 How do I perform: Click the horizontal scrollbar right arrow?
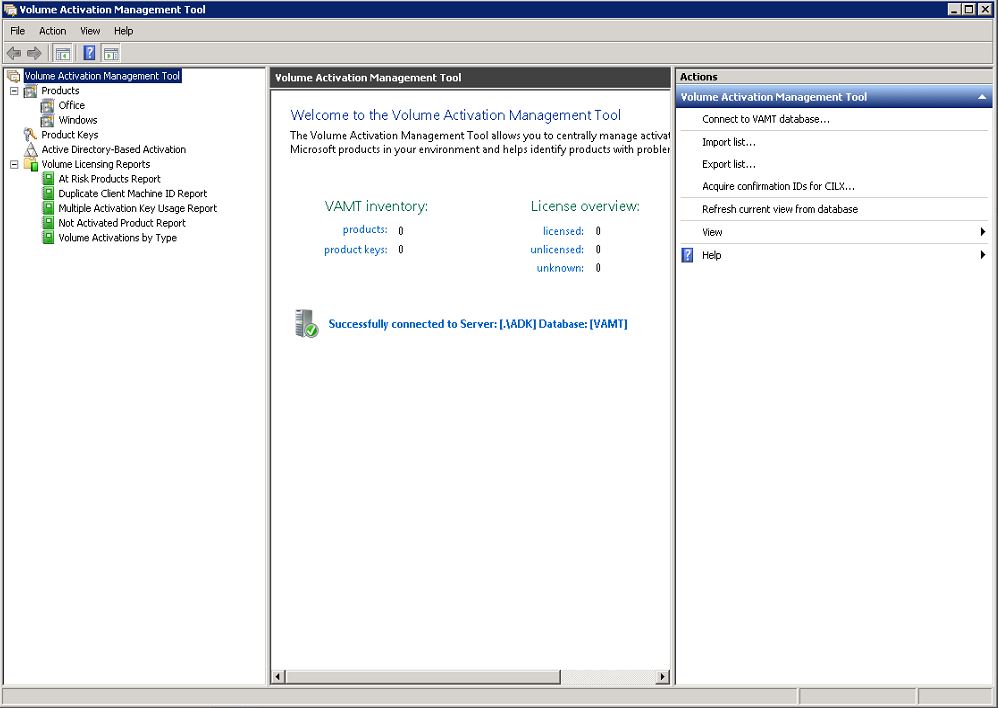coord(662,677)
